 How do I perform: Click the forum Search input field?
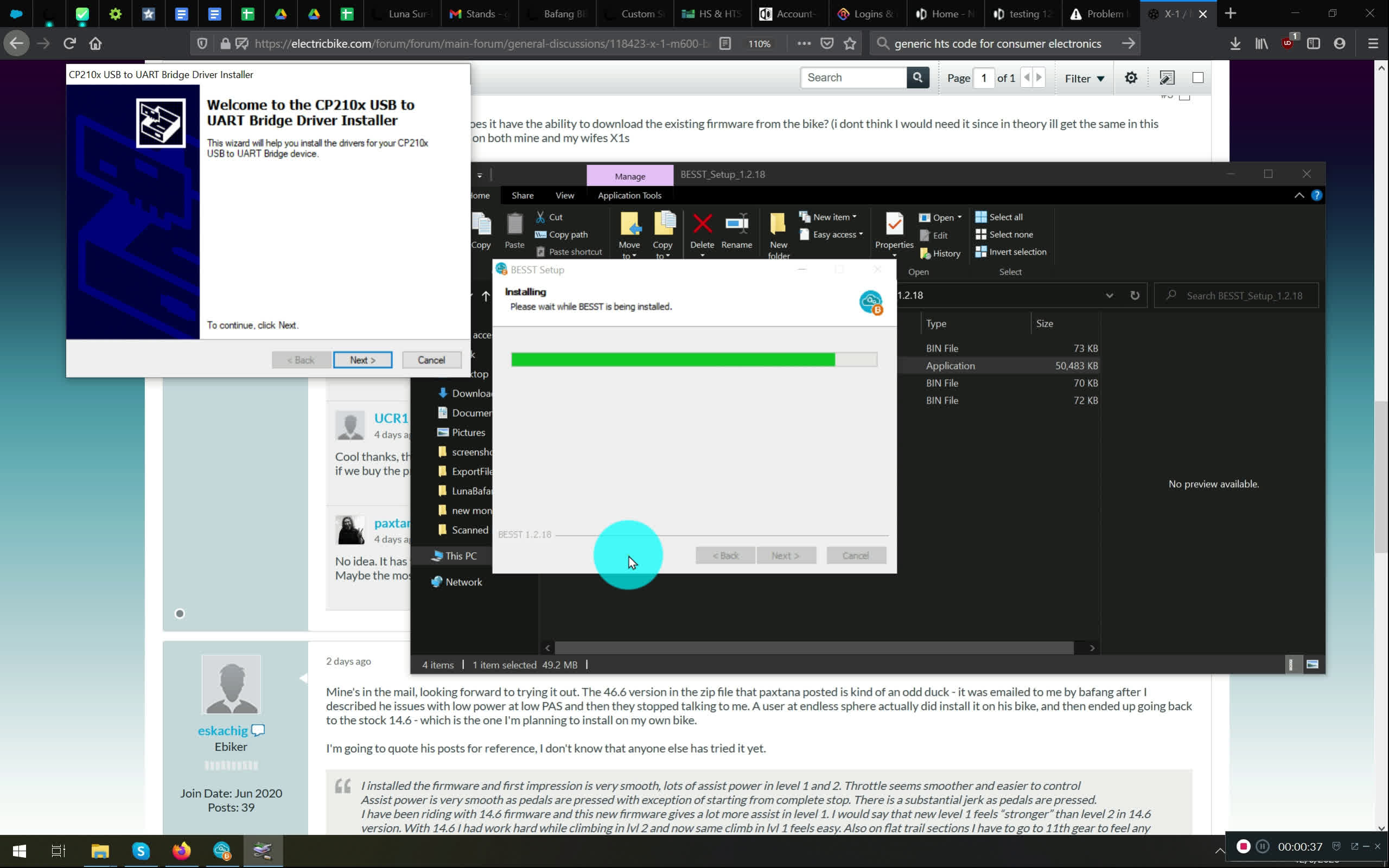[x=853, y=78]
